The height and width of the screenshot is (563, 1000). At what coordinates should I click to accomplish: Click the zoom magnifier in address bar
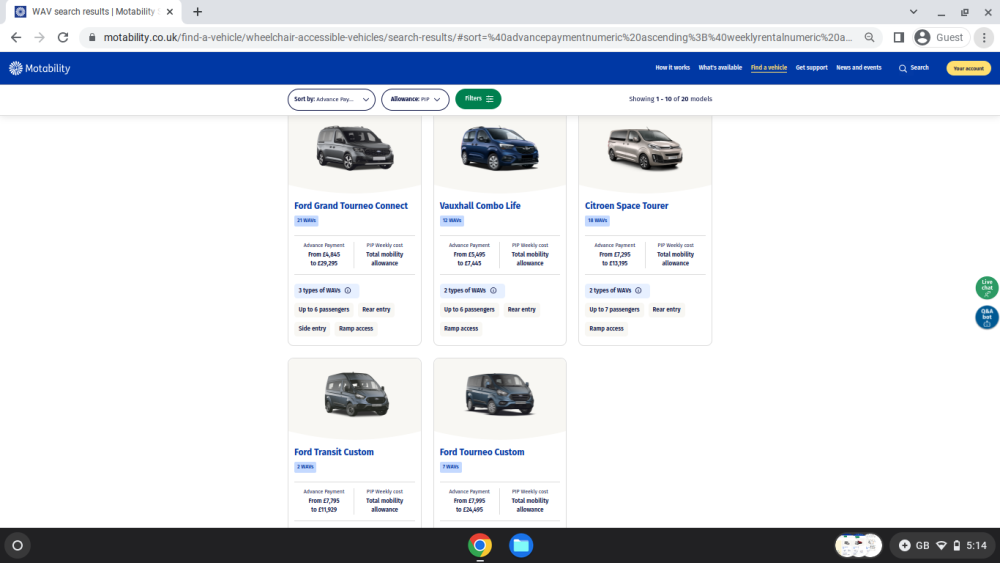[x=869, y=38]
